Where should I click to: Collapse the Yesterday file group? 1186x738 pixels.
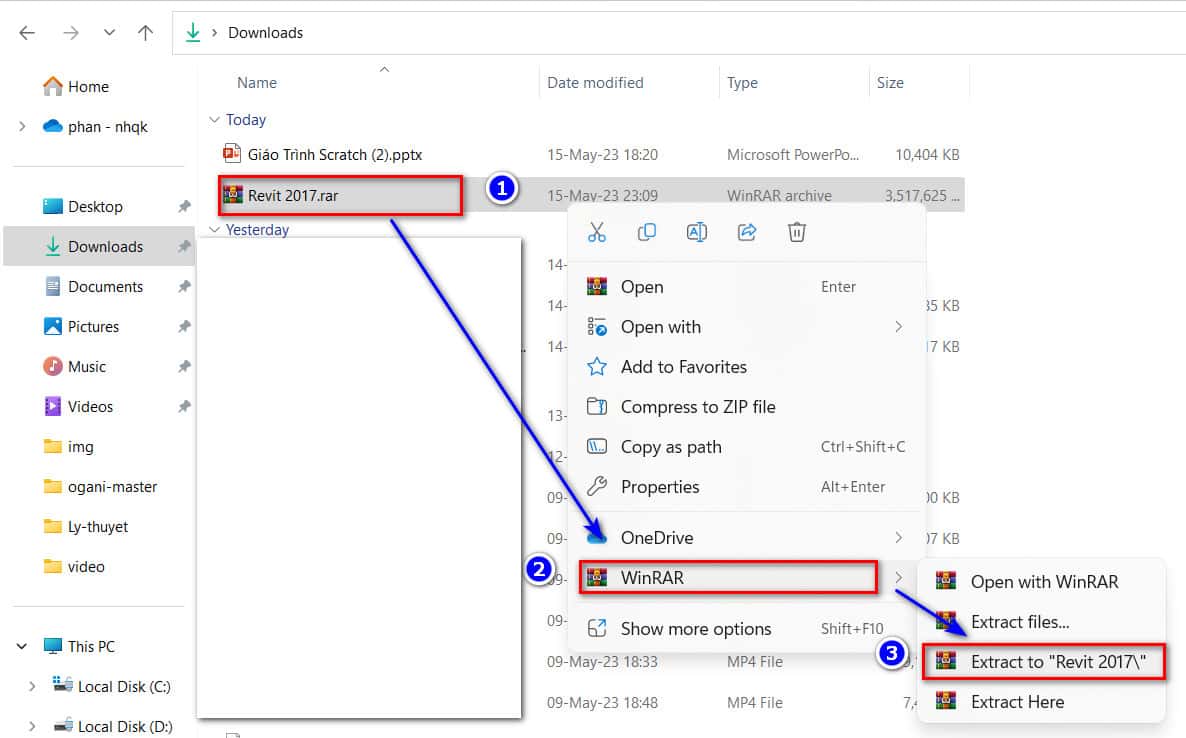tap(214, 229)
